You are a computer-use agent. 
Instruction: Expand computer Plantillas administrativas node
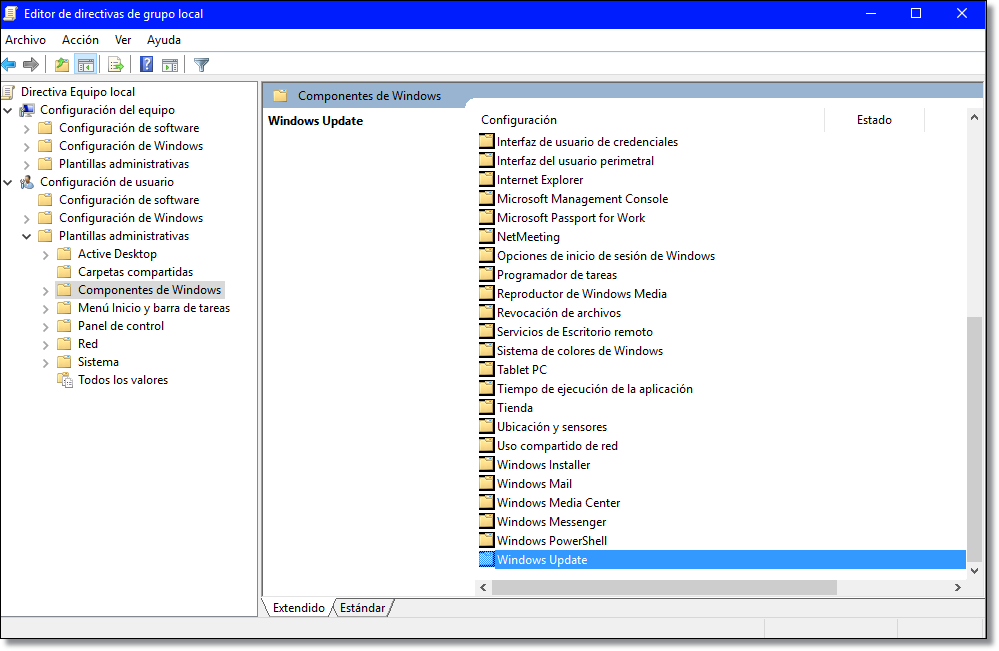[x=26, y=164]
